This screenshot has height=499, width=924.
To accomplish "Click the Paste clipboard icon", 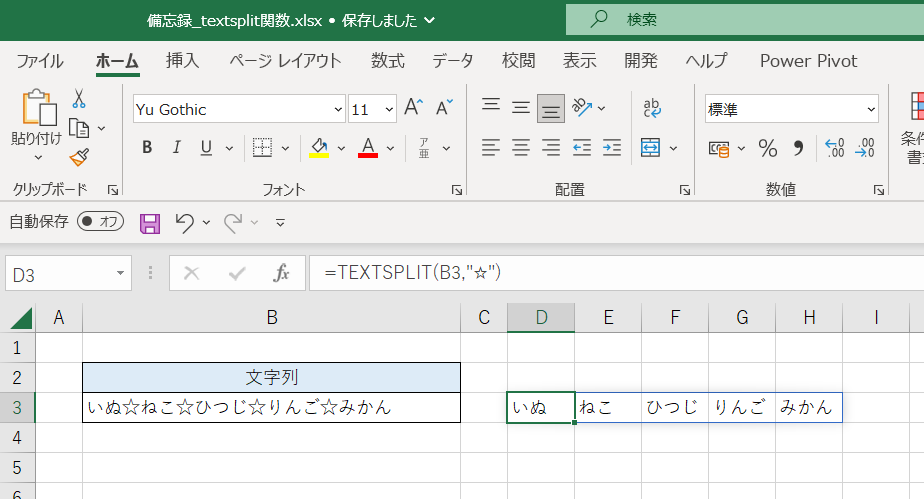I will click(39, 108).
